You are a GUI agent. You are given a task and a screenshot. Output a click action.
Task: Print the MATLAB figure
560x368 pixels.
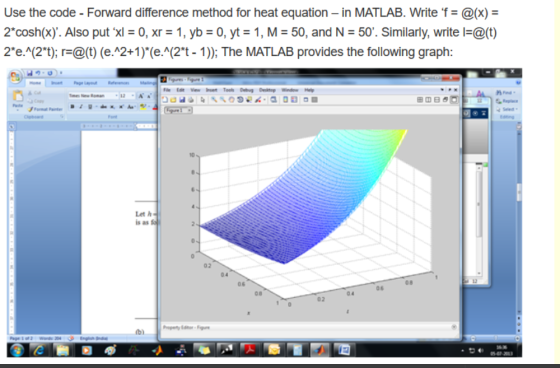191,100
